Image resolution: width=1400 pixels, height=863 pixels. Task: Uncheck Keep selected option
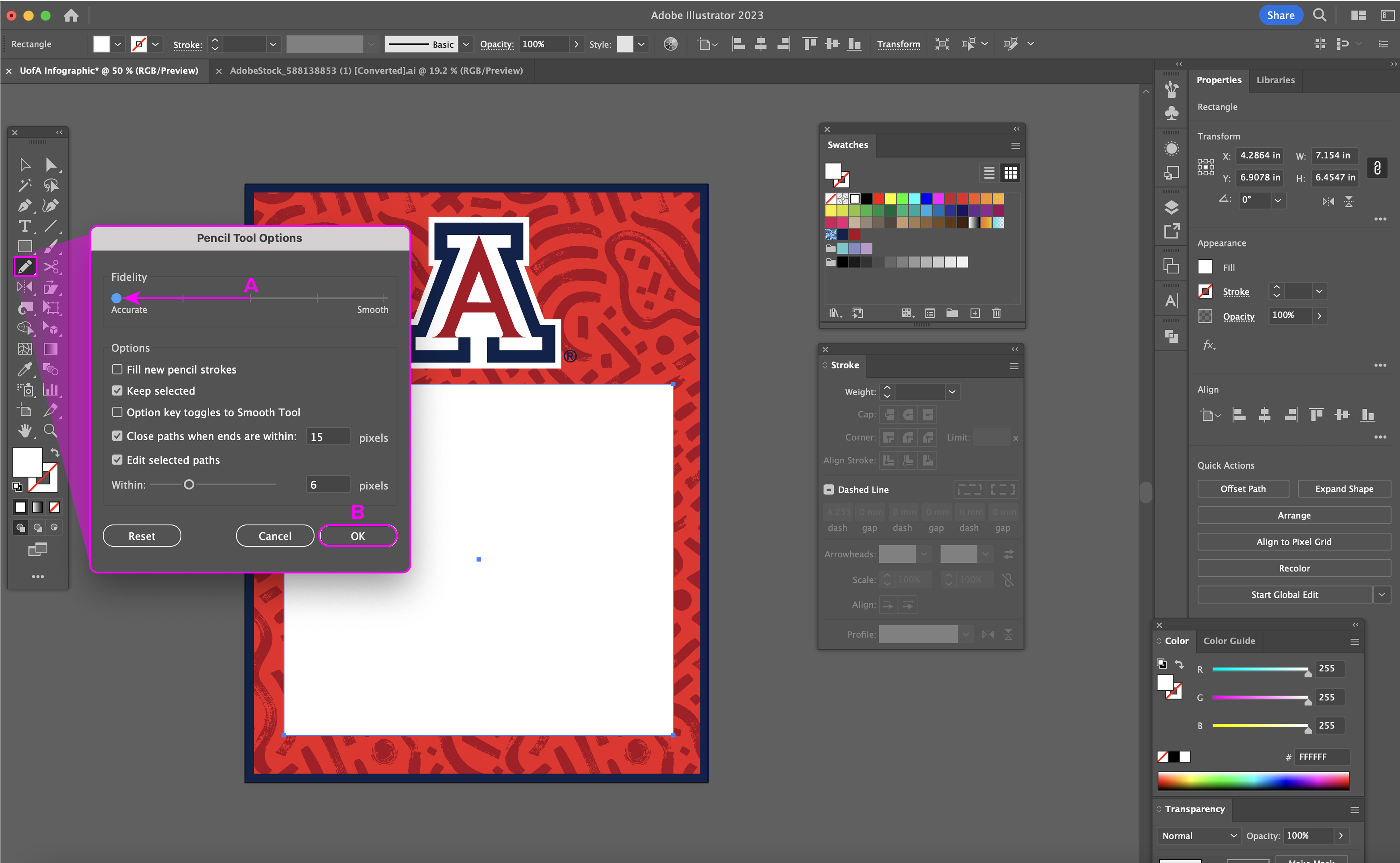[x=118, y=391]
